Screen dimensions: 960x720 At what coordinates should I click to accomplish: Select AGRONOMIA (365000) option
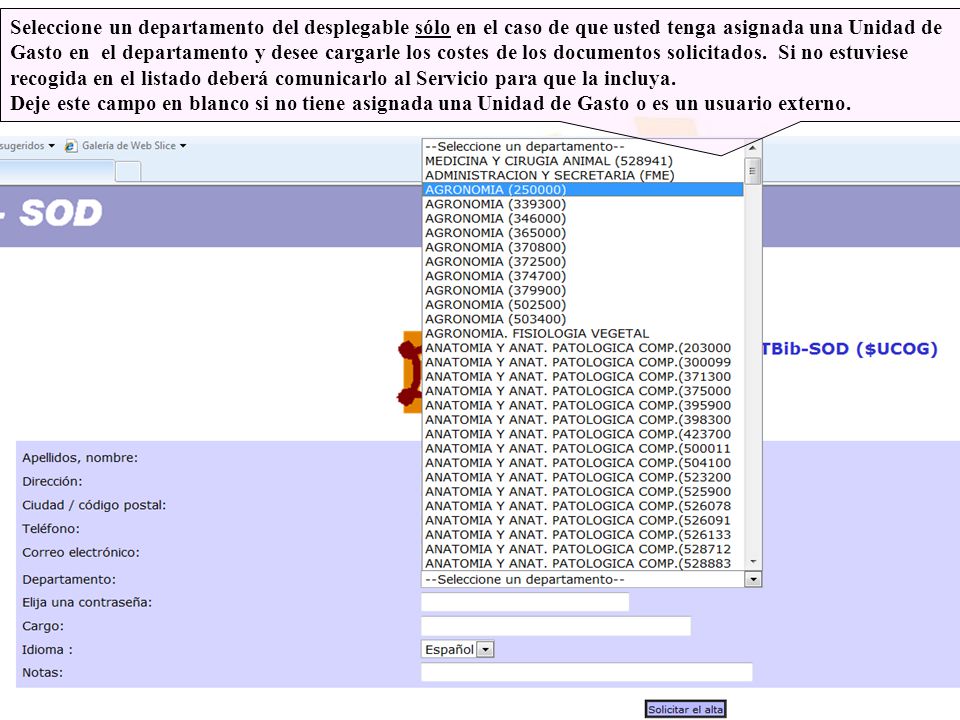pos(583,233)
